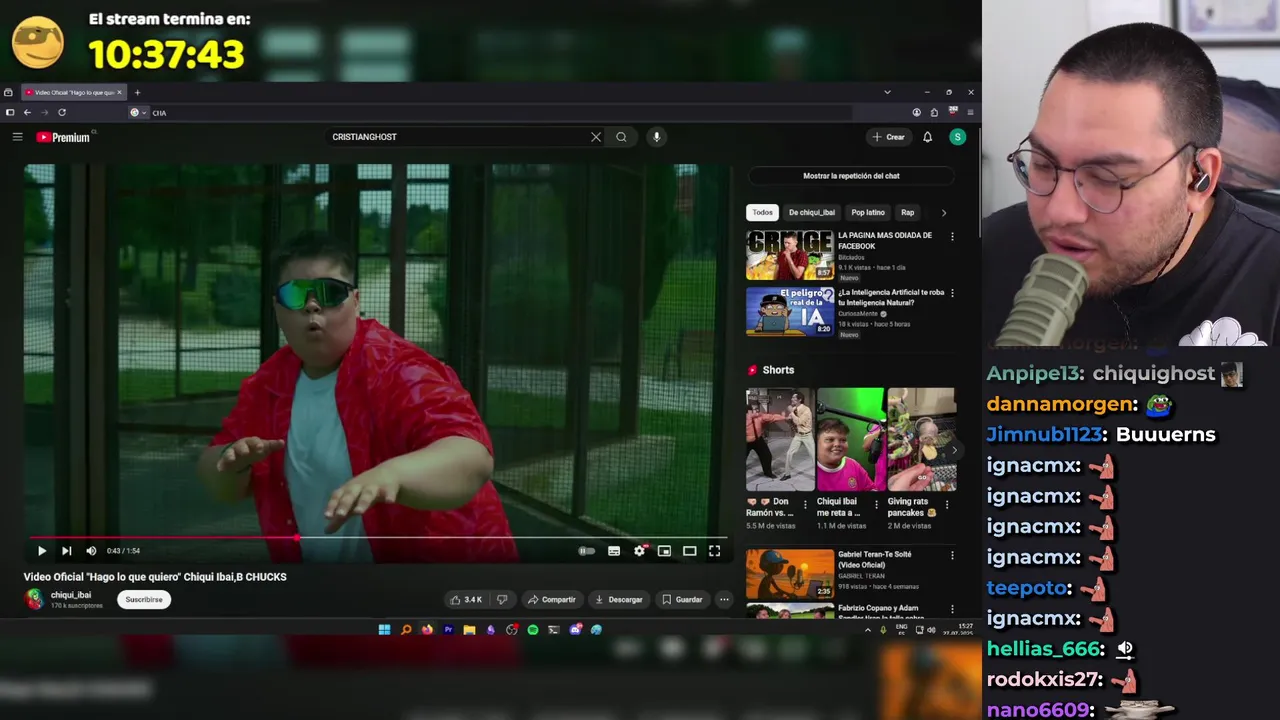Start voice search with the microphone
This screenshot has width=1280, height=720.
656,137
